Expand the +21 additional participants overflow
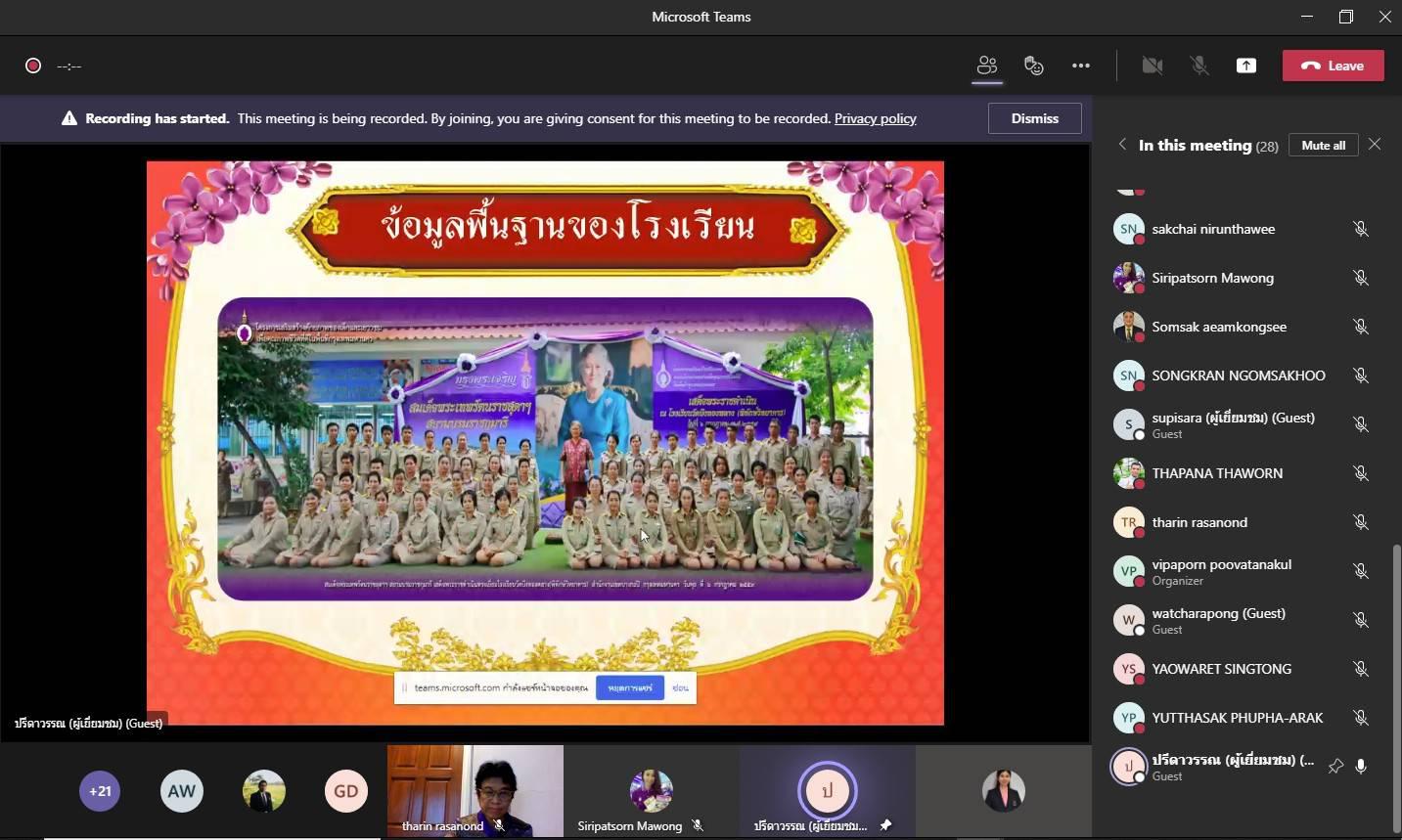 click(x=100, y=791)
